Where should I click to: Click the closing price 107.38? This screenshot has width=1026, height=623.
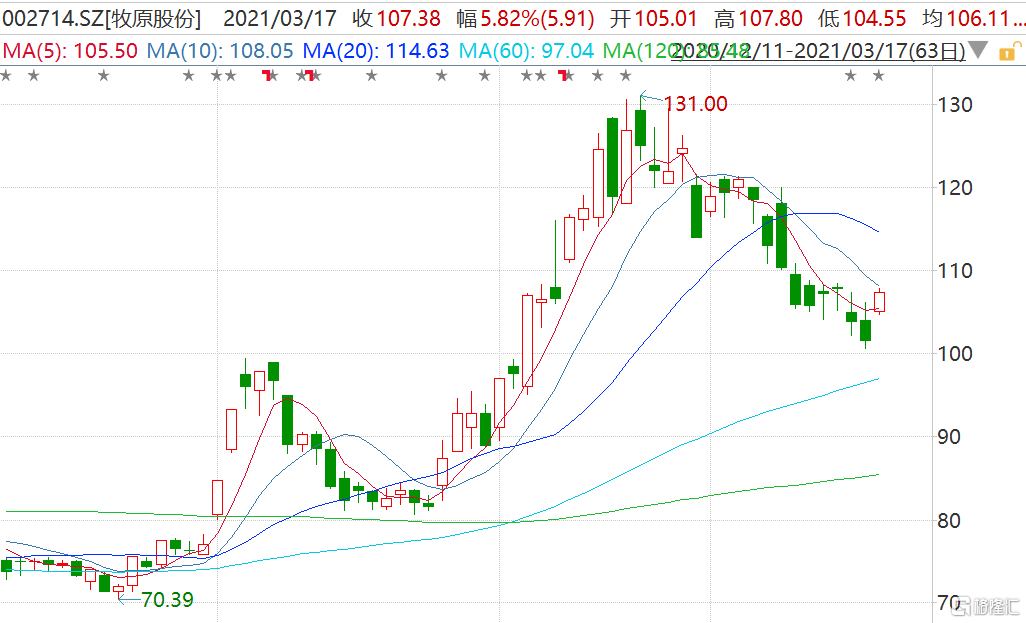pos(409,18)
